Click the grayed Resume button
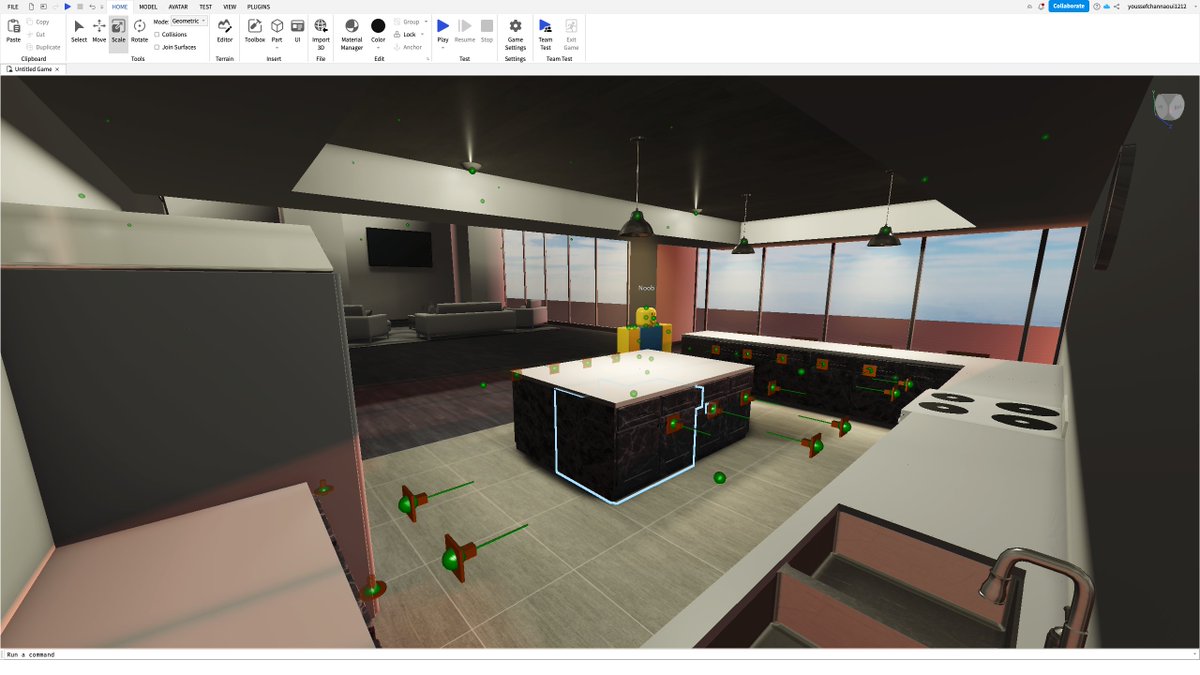The image size is (1200, 675). (x=465, y=31)
